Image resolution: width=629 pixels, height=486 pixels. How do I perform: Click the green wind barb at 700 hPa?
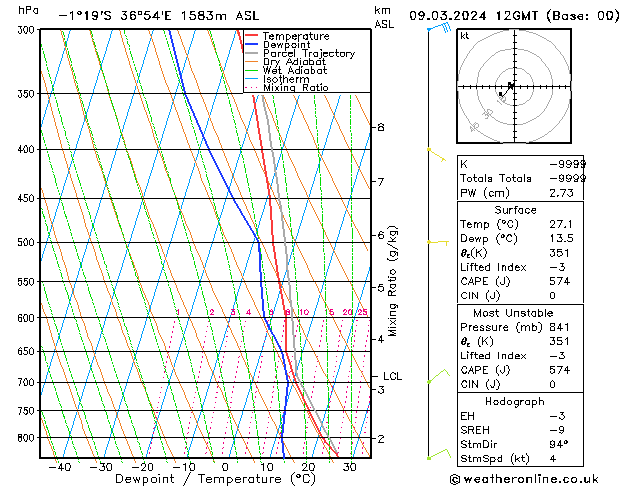[438, 376]
